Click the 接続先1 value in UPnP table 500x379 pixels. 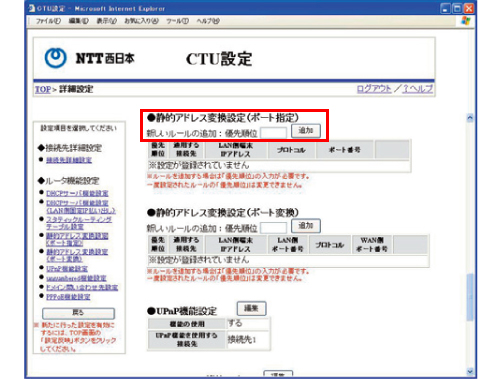(242, 340)
